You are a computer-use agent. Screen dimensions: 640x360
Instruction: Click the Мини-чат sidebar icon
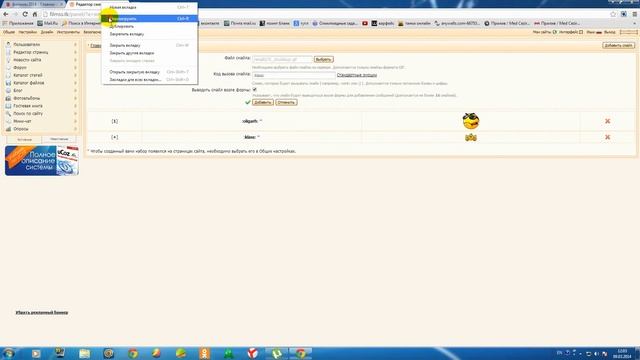pos(8,121)
